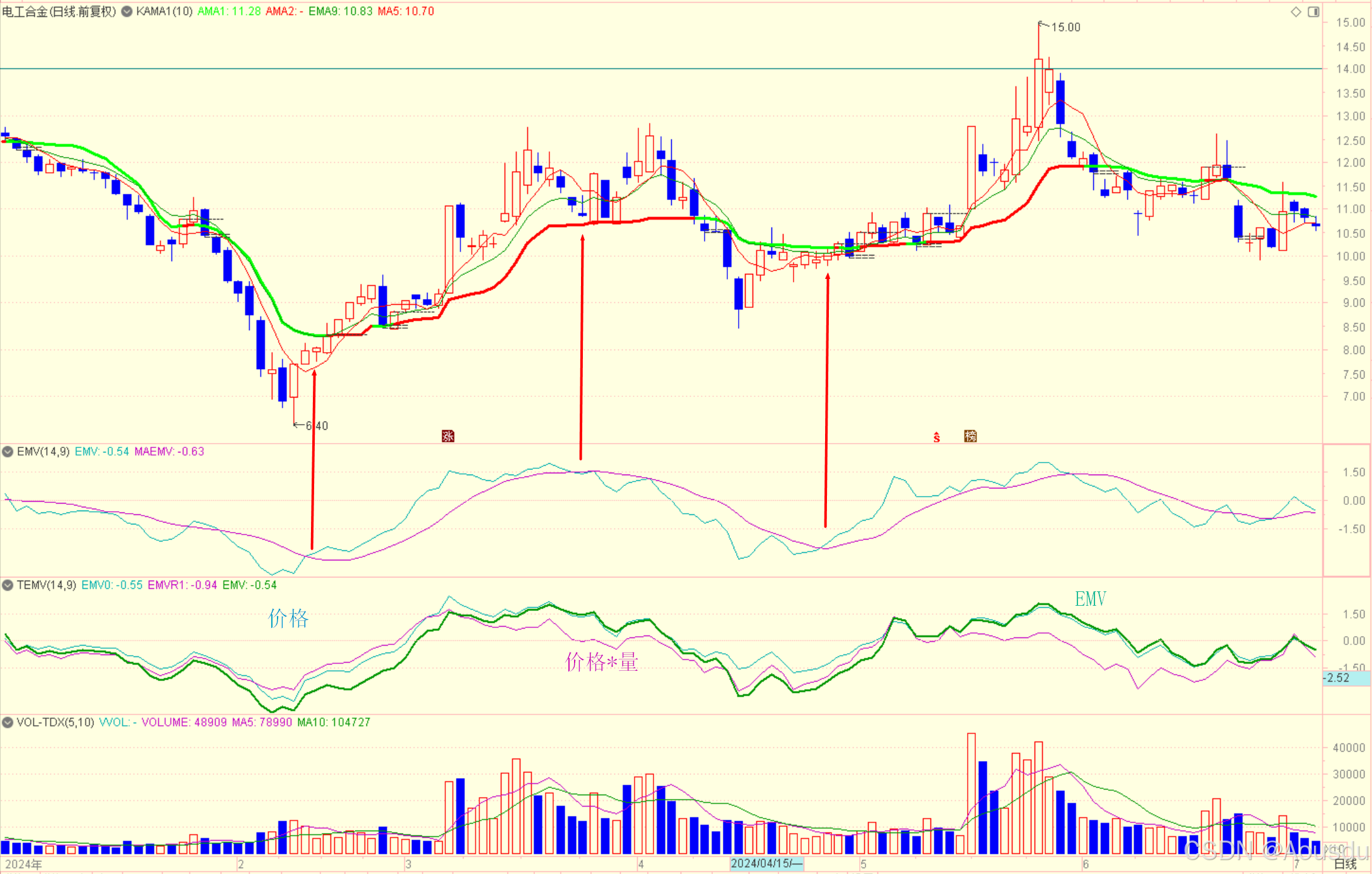The width and height of the screenshot is (1372, 874).
Task: Click the red S signal marker
Action: tap(937, 437)
